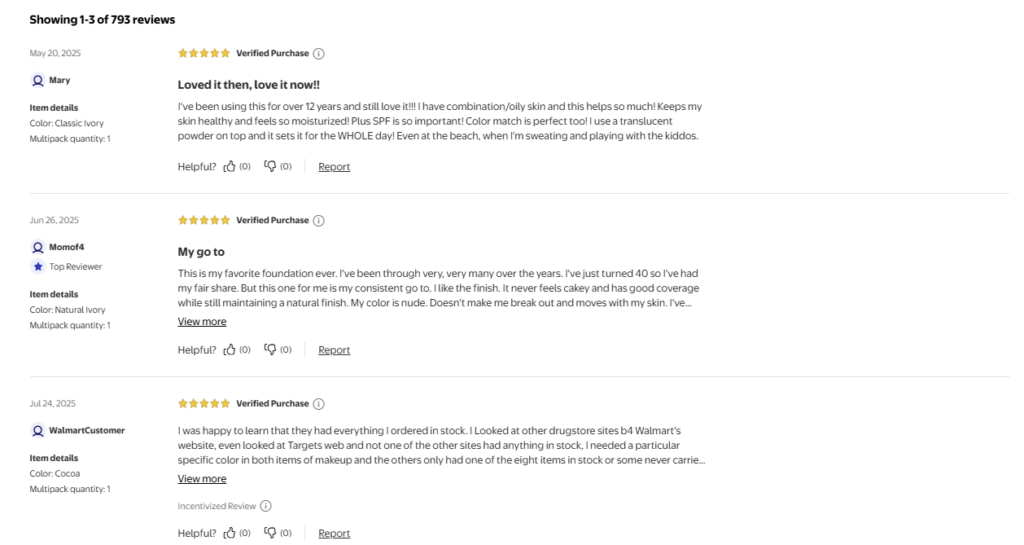Click info icon beside Momof4's Verified Purchase

pos(319,220)
